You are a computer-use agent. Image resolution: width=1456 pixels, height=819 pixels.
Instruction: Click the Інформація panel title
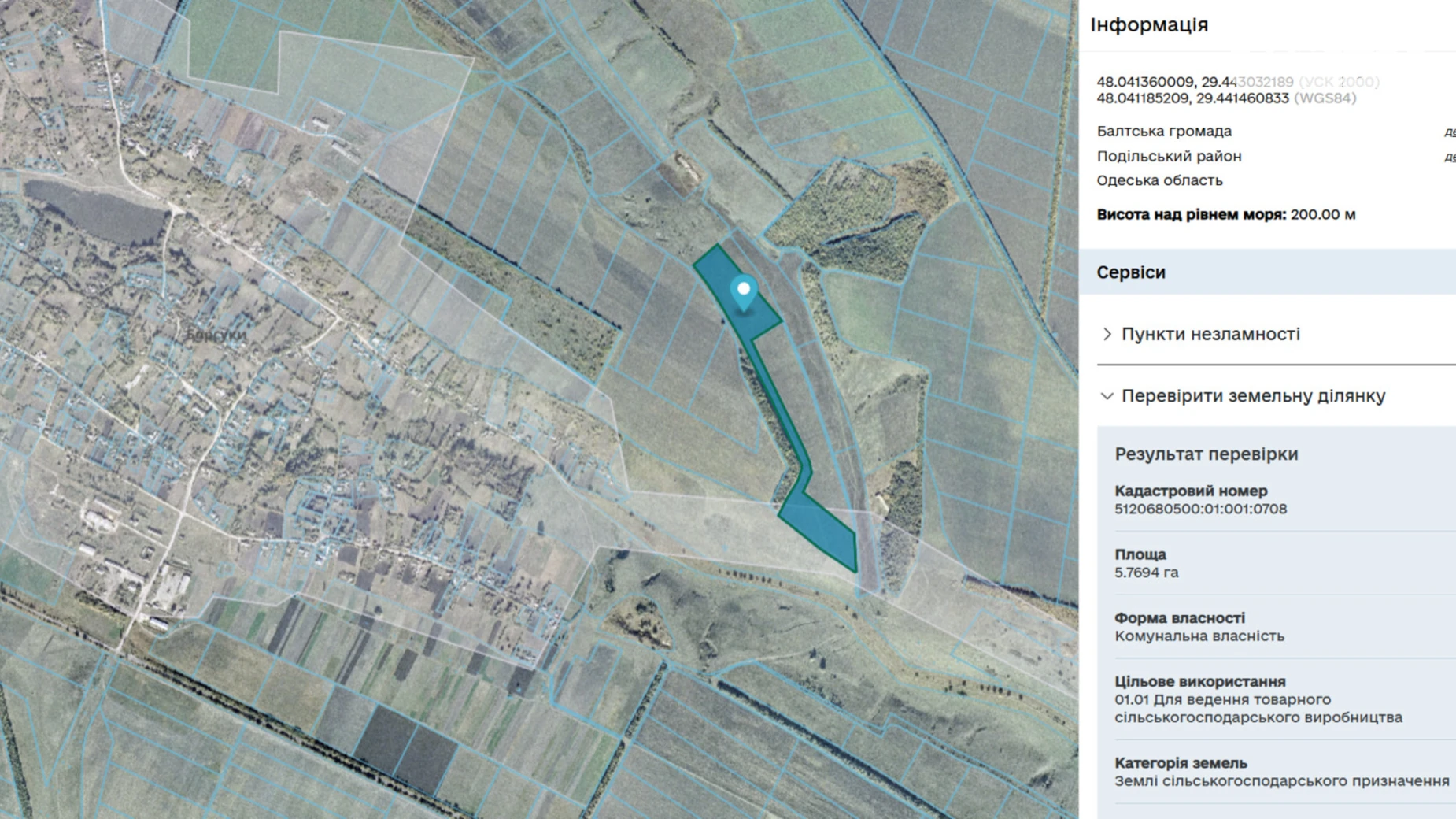pyautogui.click(x=1148, y=25)
